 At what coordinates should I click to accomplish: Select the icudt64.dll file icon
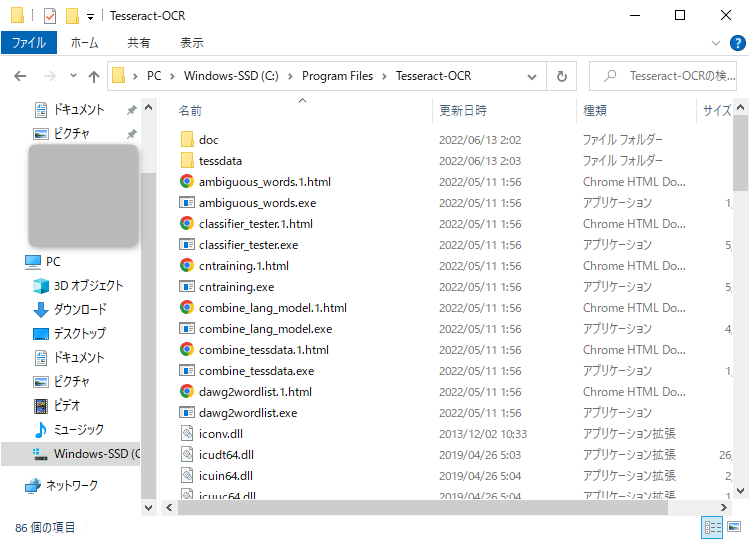pos(187,455)
